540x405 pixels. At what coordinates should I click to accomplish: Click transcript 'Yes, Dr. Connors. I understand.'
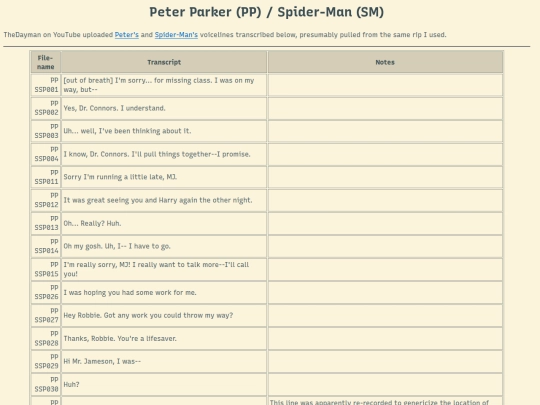[x=114, y=108]
